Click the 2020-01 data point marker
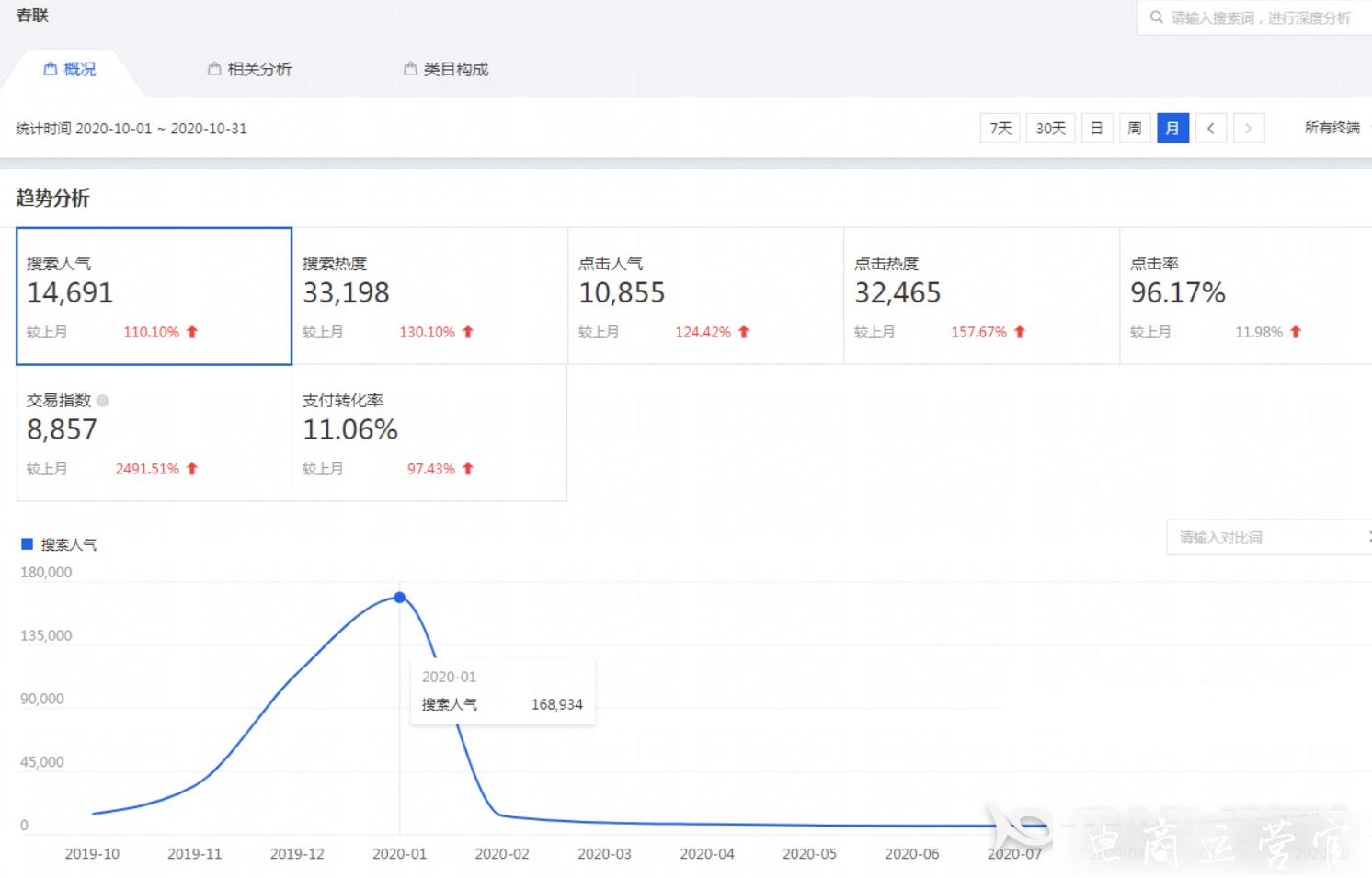The width and height of the screenshot is (1372, 878). click(x=400, y=598)
